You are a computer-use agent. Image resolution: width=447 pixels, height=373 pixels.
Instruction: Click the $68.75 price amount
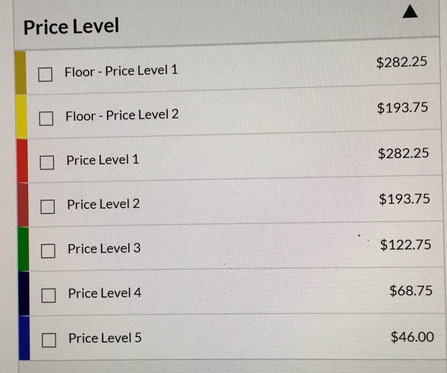coord(411,291)
